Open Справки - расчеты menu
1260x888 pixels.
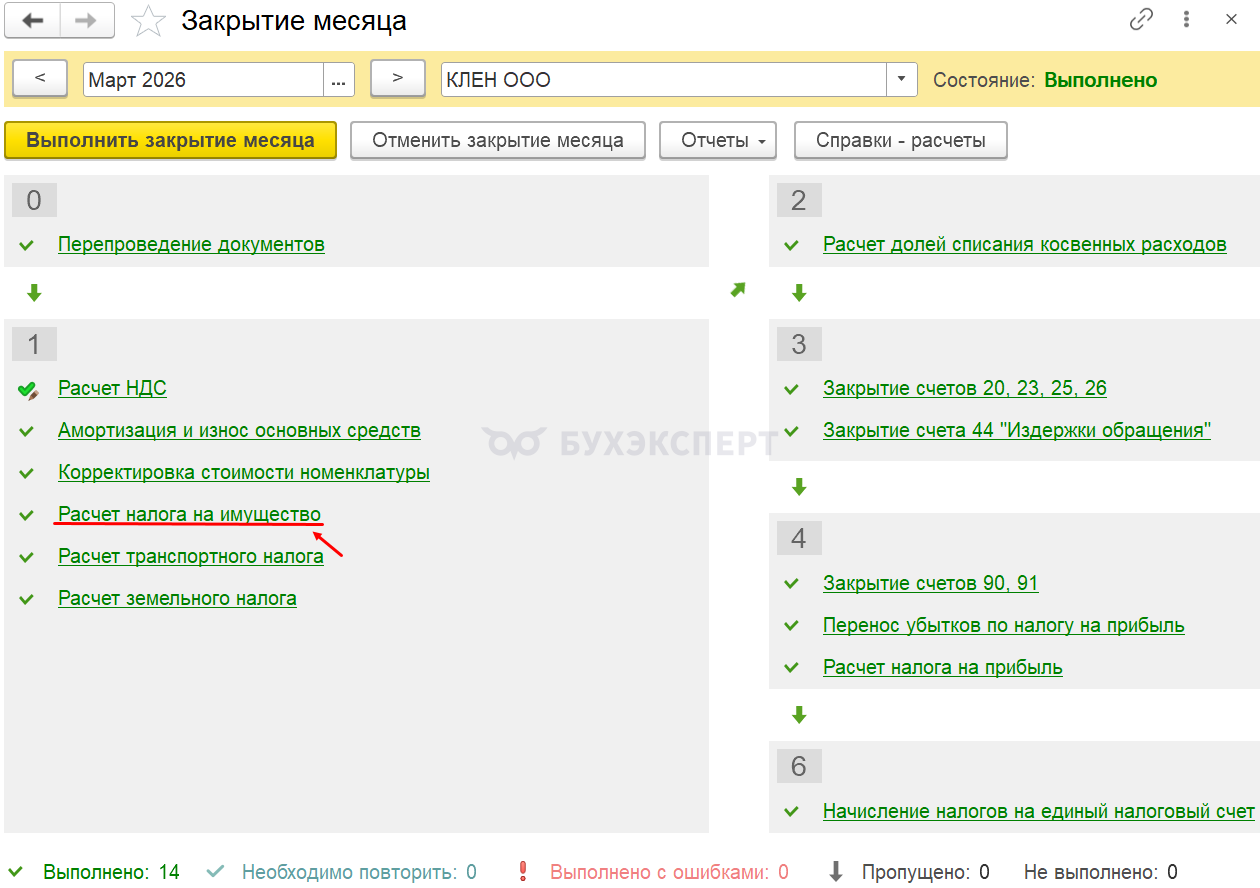tap(900, 141)
